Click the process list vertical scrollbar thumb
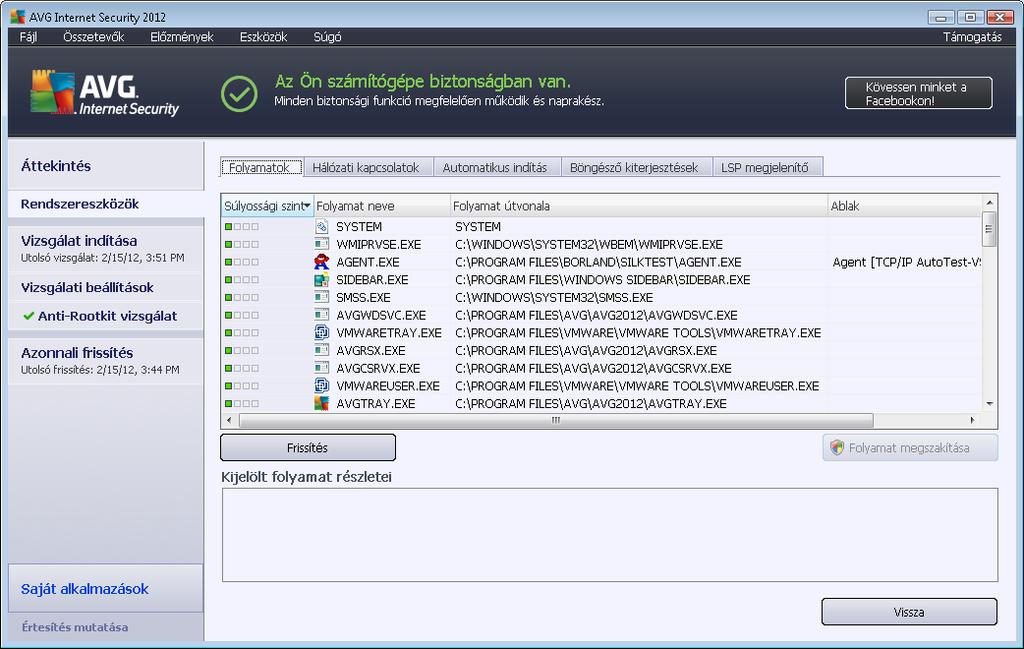Screen dimensions: 1024x649 point(989,229)
